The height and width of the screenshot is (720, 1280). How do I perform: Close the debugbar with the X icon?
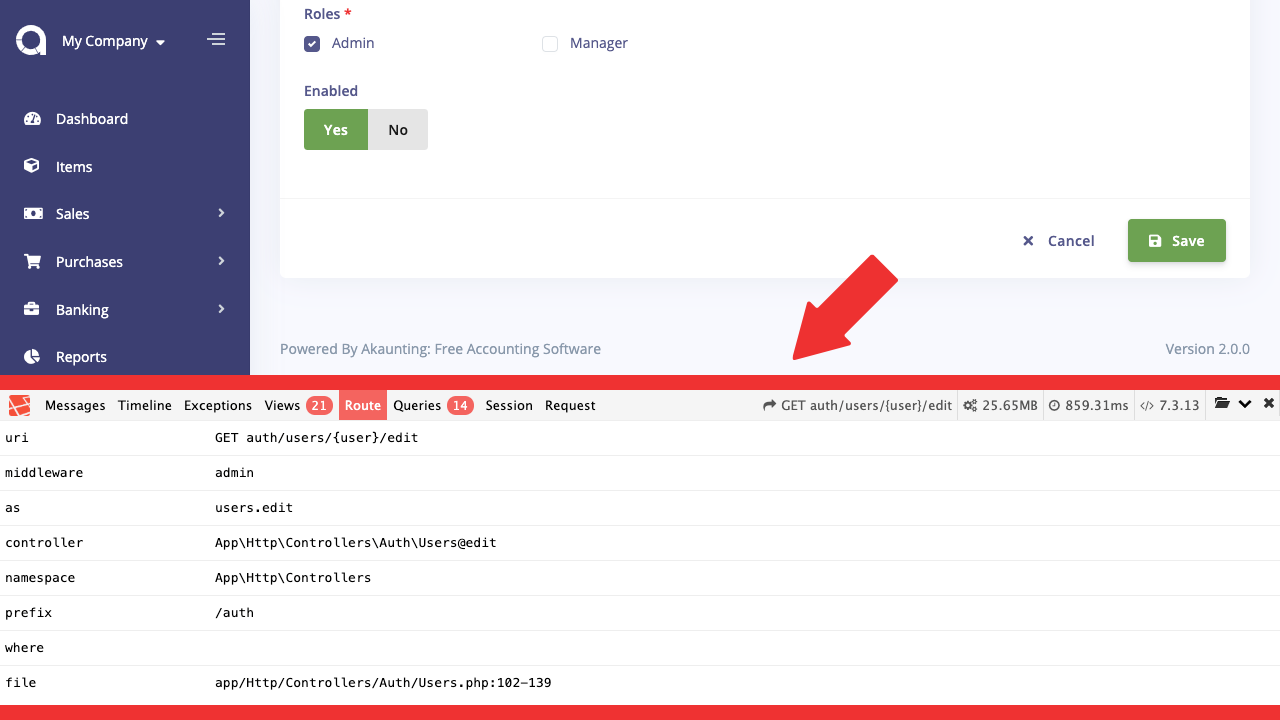tap(1269, 404)
